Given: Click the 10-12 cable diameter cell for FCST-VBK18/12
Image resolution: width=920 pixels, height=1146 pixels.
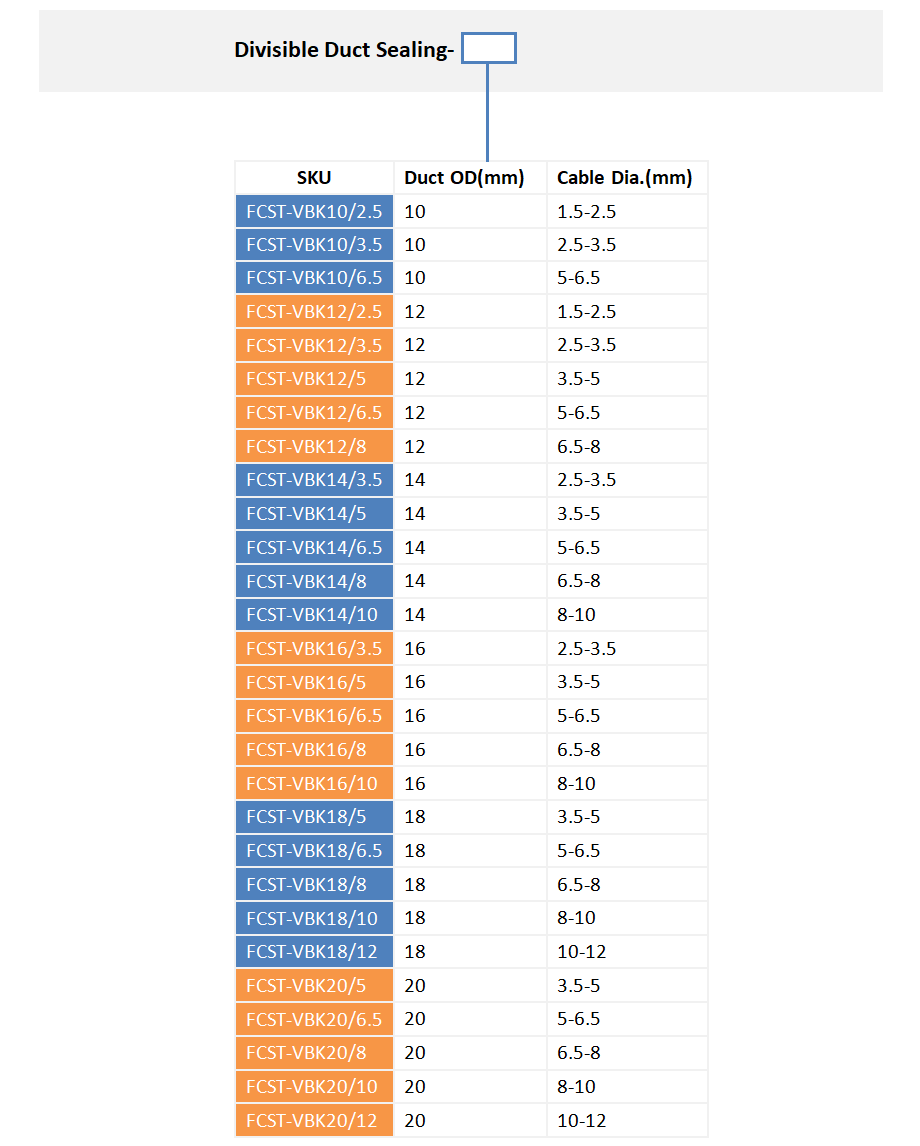Looking at the screenshot, I should tap(627, 951).
